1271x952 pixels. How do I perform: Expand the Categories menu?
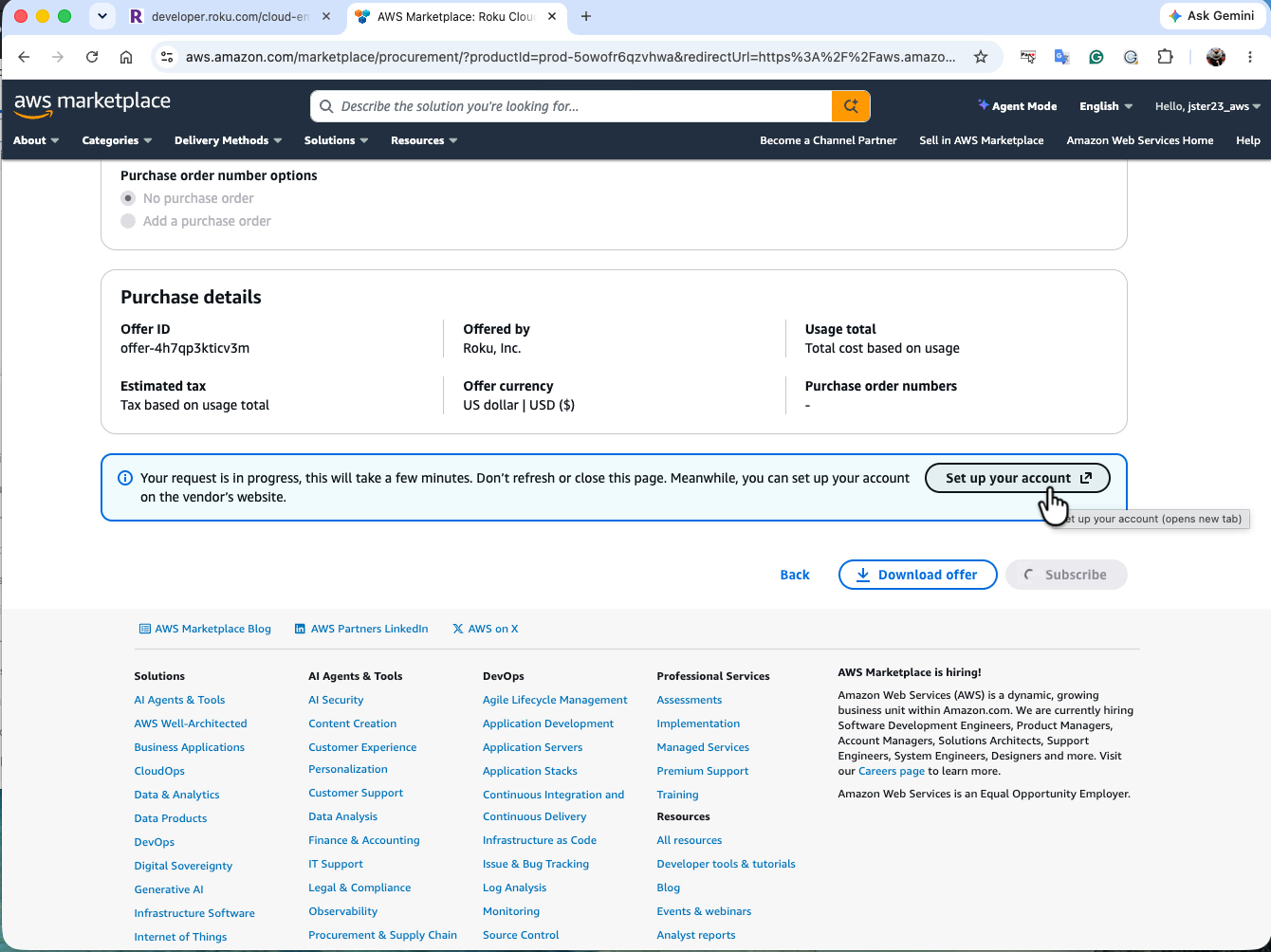coord(117,140)
